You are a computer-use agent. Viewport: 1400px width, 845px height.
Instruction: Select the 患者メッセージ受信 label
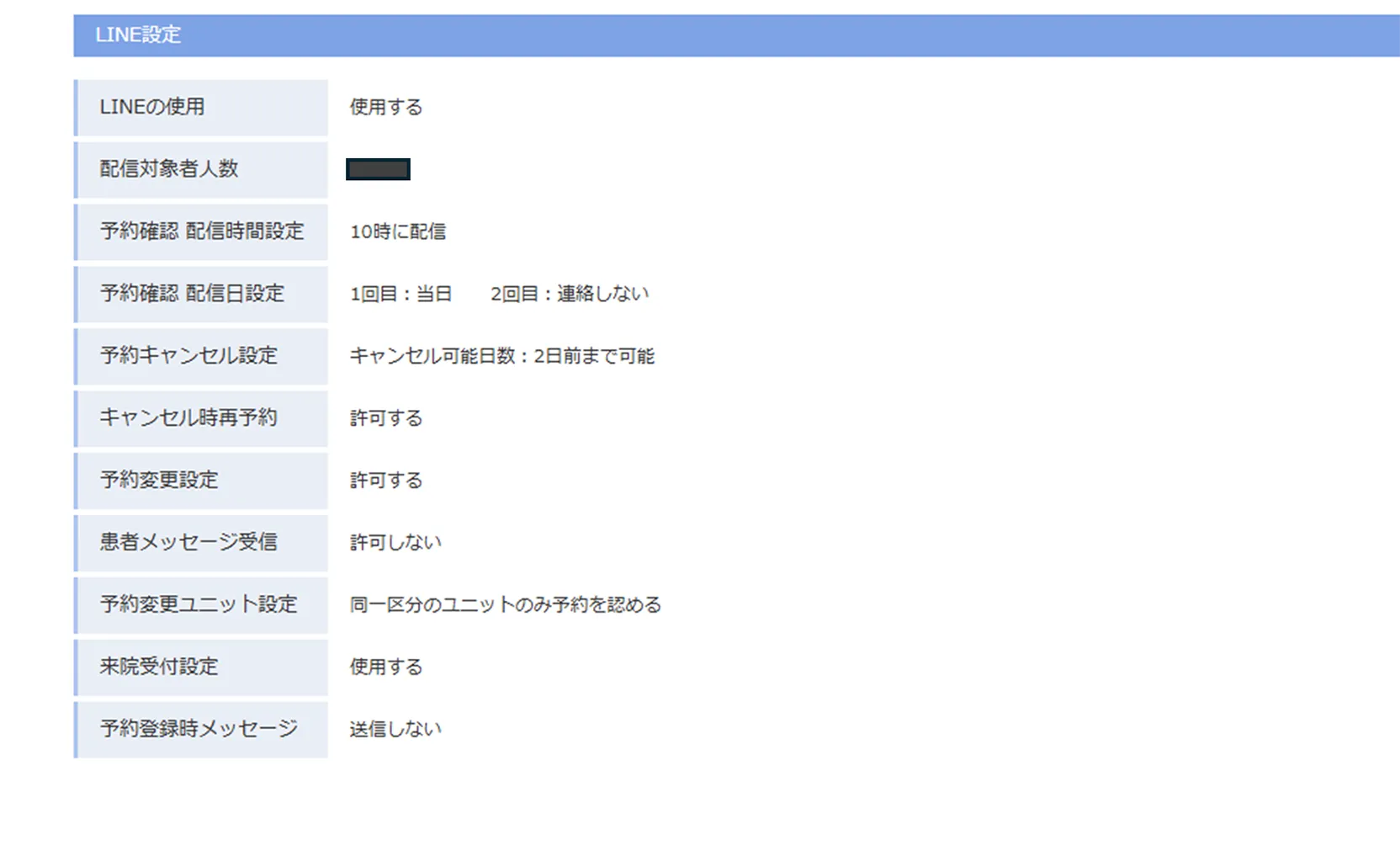tap(188, 543)
